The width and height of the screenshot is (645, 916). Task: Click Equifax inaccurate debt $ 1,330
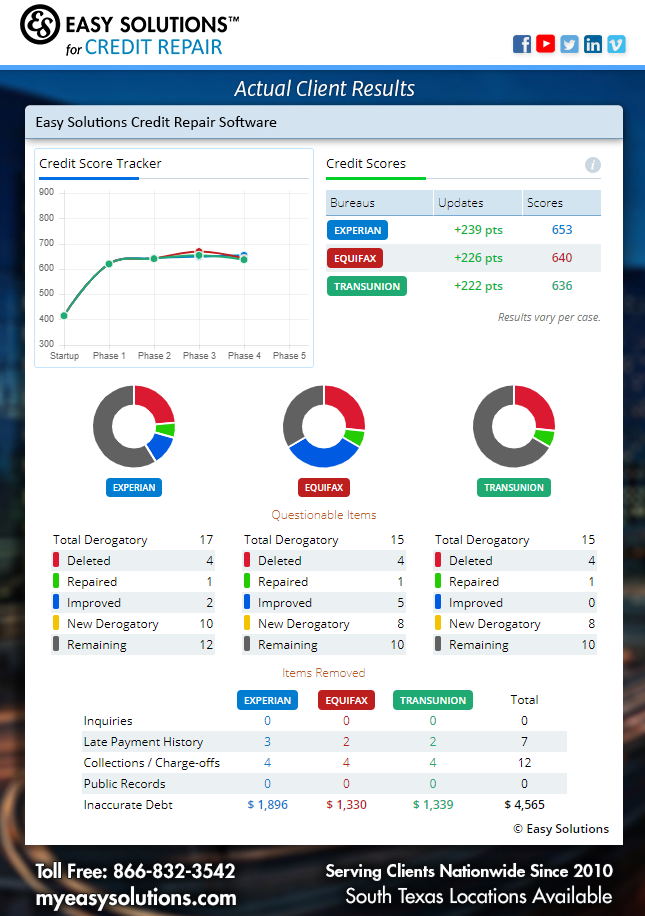coord(346,804)
